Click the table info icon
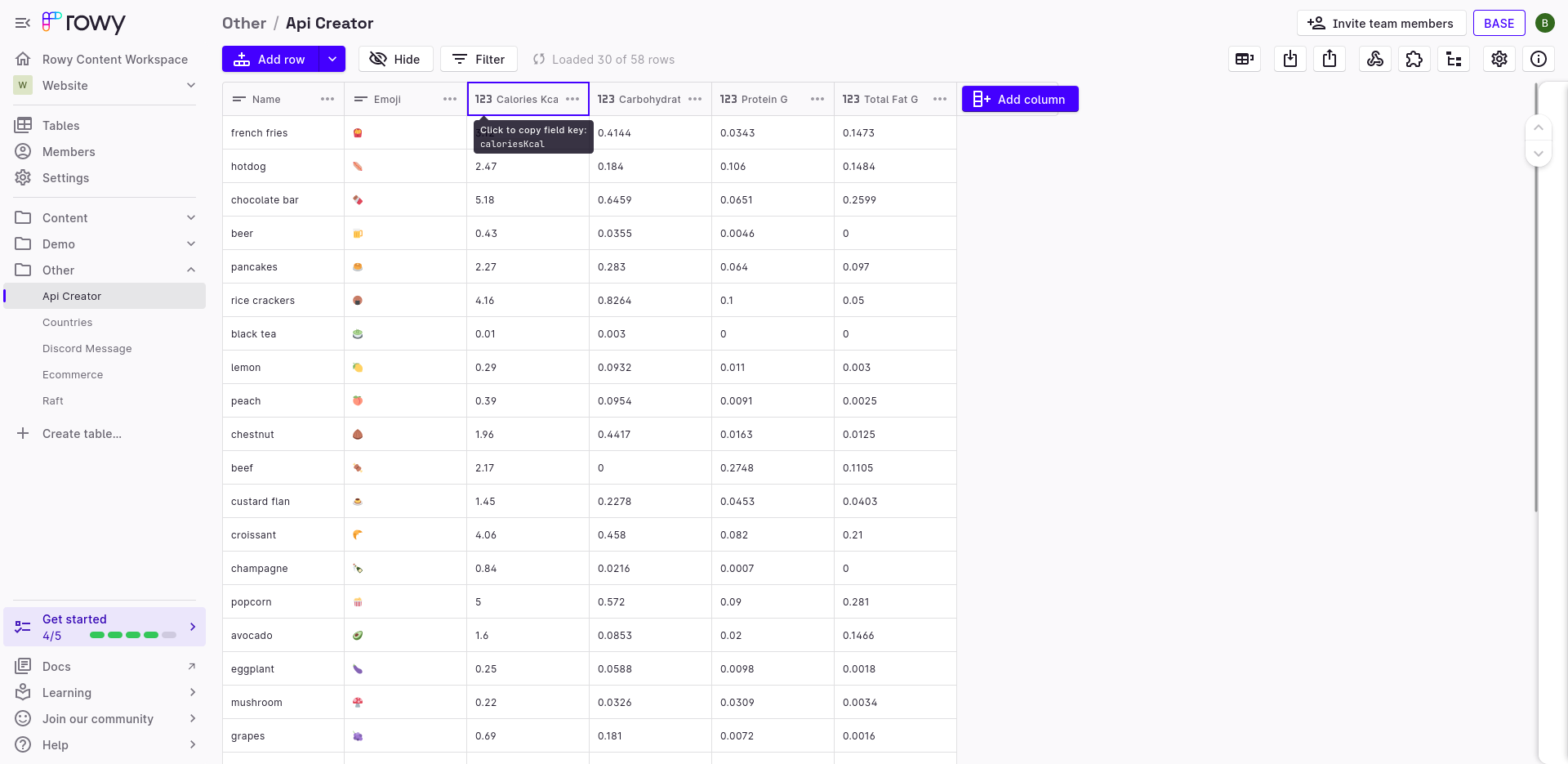This screenshot has height=764, width=1568. [x=1540, y=59]
